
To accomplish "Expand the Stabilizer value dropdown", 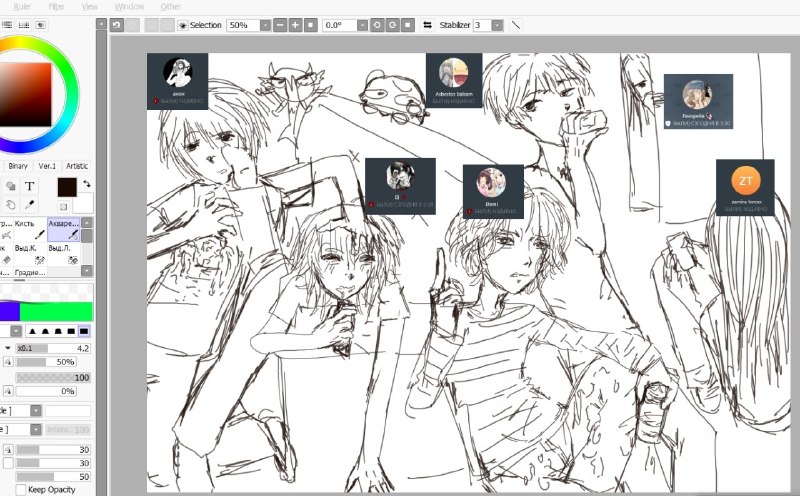I will pyautogui.click(x=497, y=25).
